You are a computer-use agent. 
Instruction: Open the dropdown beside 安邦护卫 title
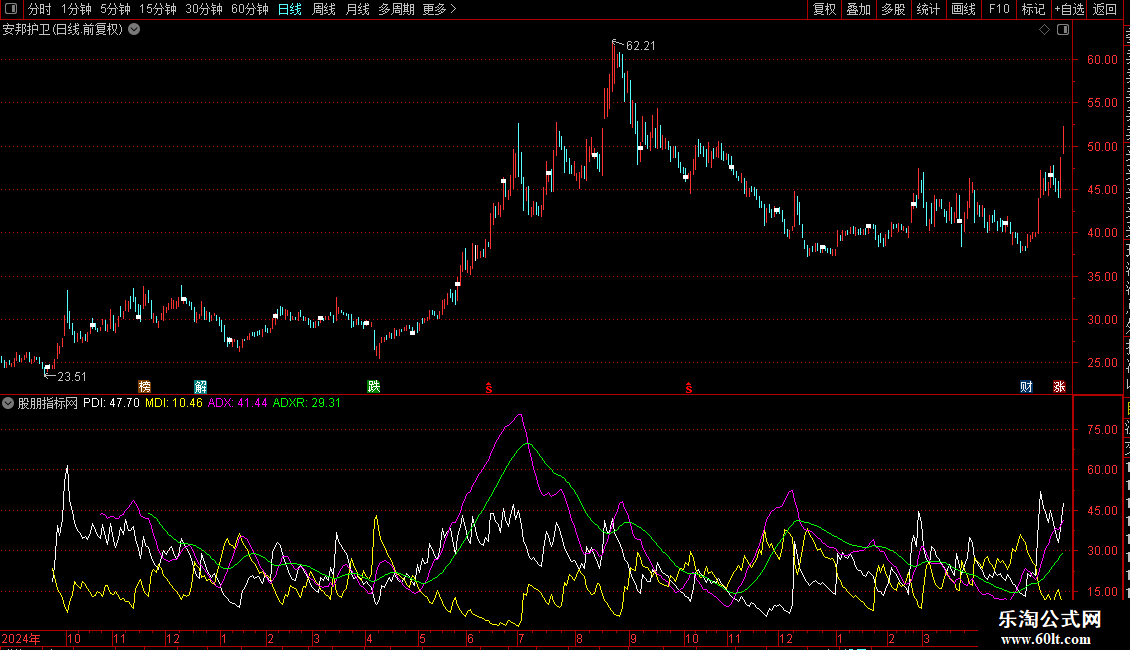click(134, 30)
